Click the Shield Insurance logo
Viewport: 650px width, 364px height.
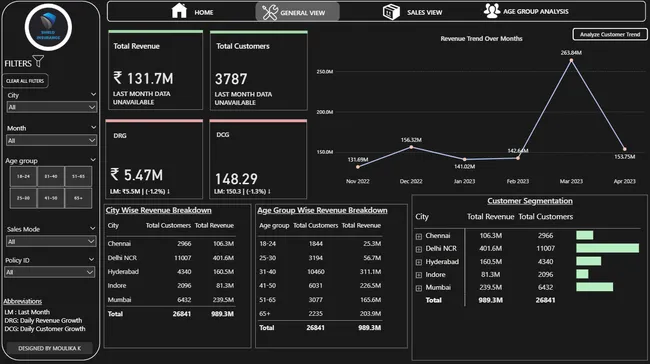tap(48, 27)
